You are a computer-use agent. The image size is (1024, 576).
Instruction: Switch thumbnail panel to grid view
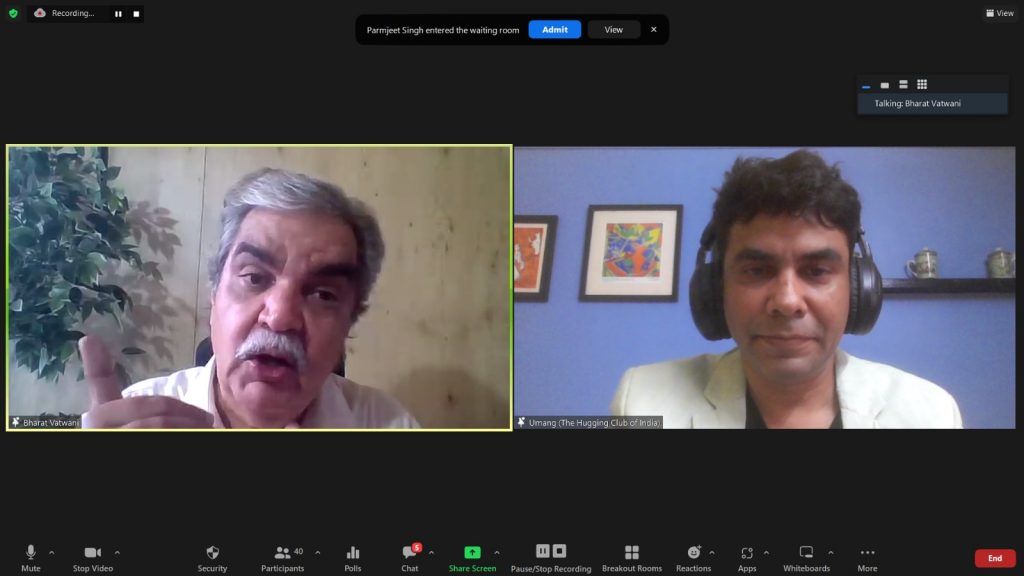coord(921,84)
